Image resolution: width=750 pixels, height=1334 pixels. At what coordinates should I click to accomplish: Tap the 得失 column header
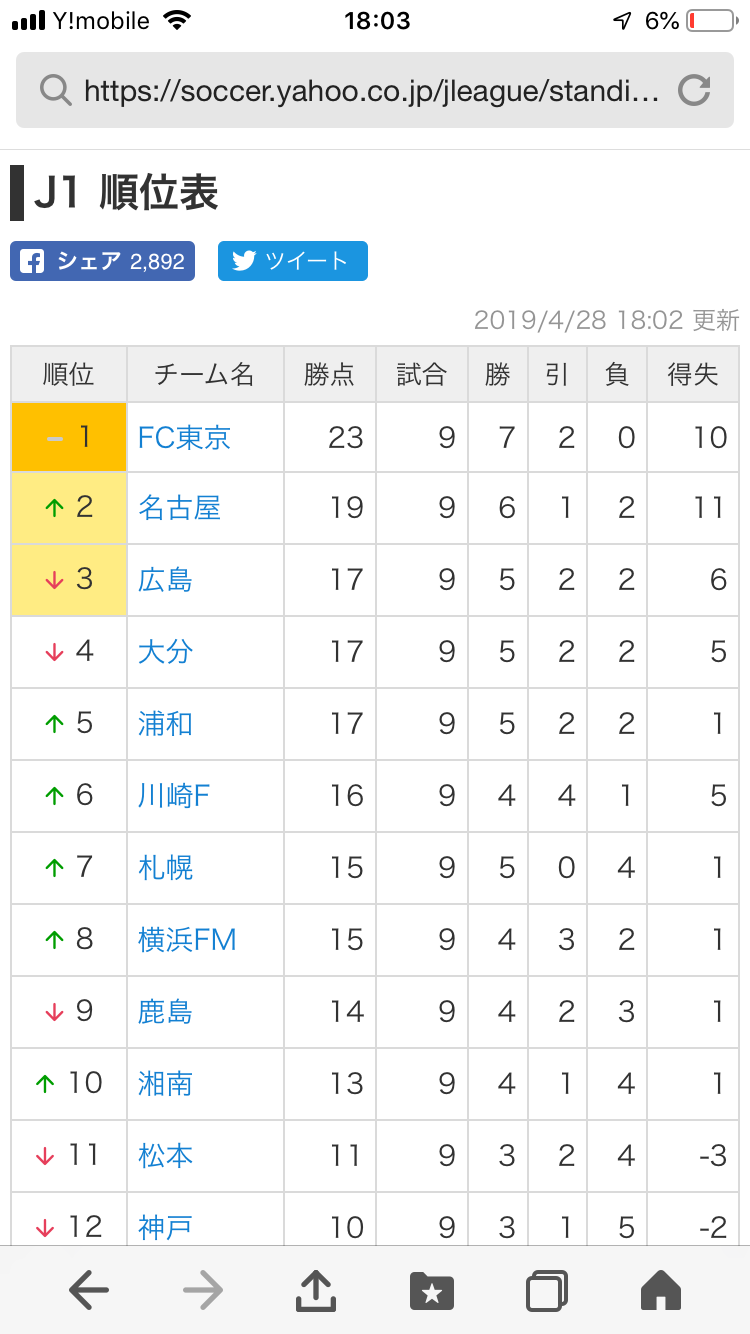[693, 375]
